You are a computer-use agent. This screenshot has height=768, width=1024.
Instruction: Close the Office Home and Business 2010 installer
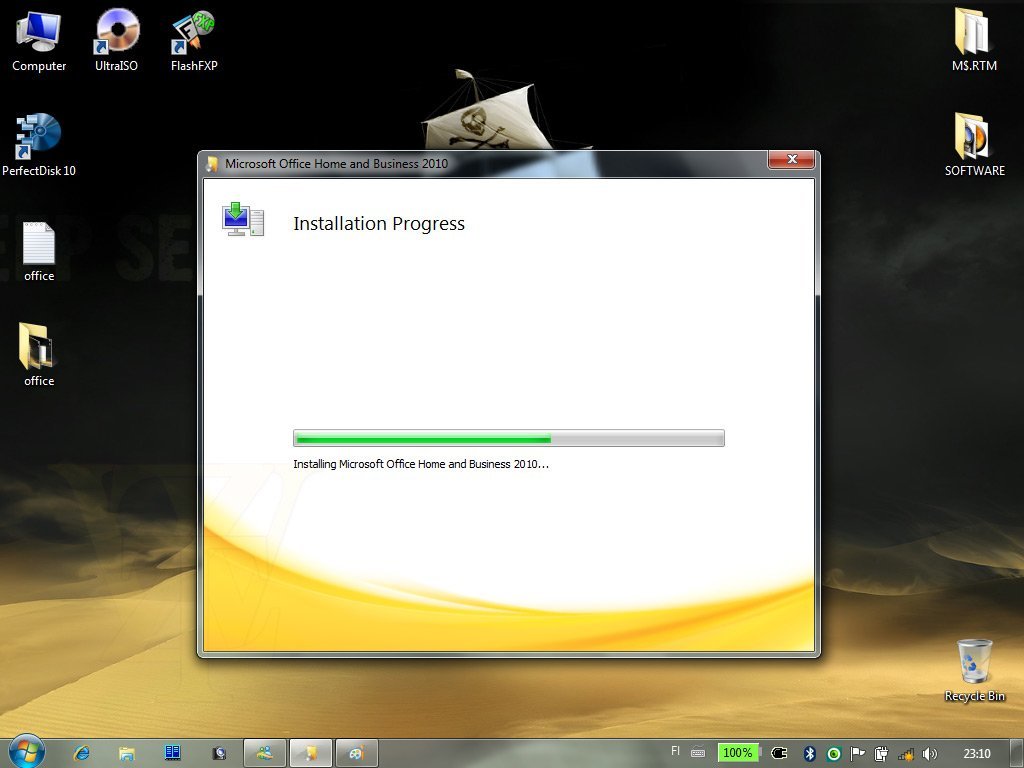[x=792, y=159]
